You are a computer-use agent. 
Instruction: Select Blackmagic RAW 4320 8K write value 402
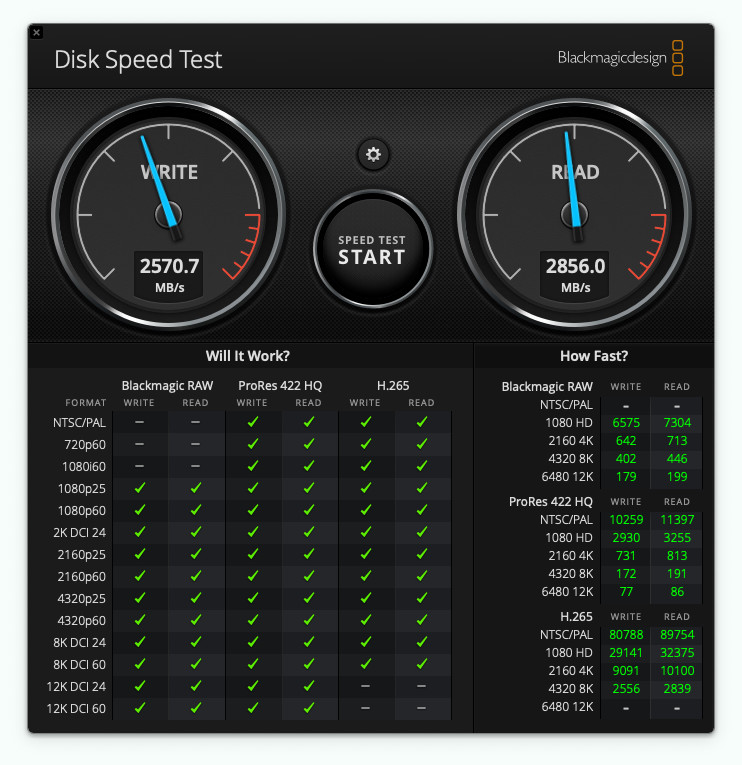click(x=626, y=459)
